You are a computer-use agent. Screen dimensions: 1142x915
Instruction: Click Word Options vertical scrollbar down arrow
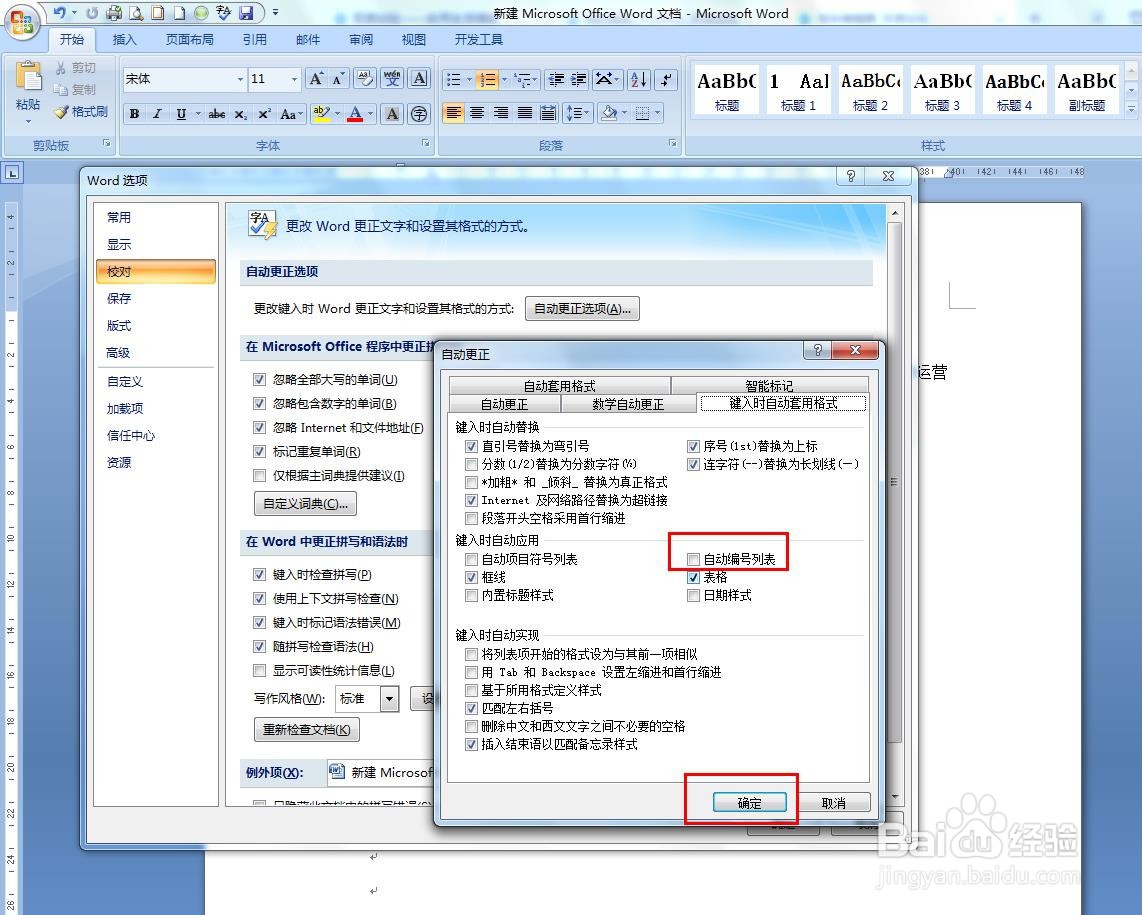(x=895, y=797)
